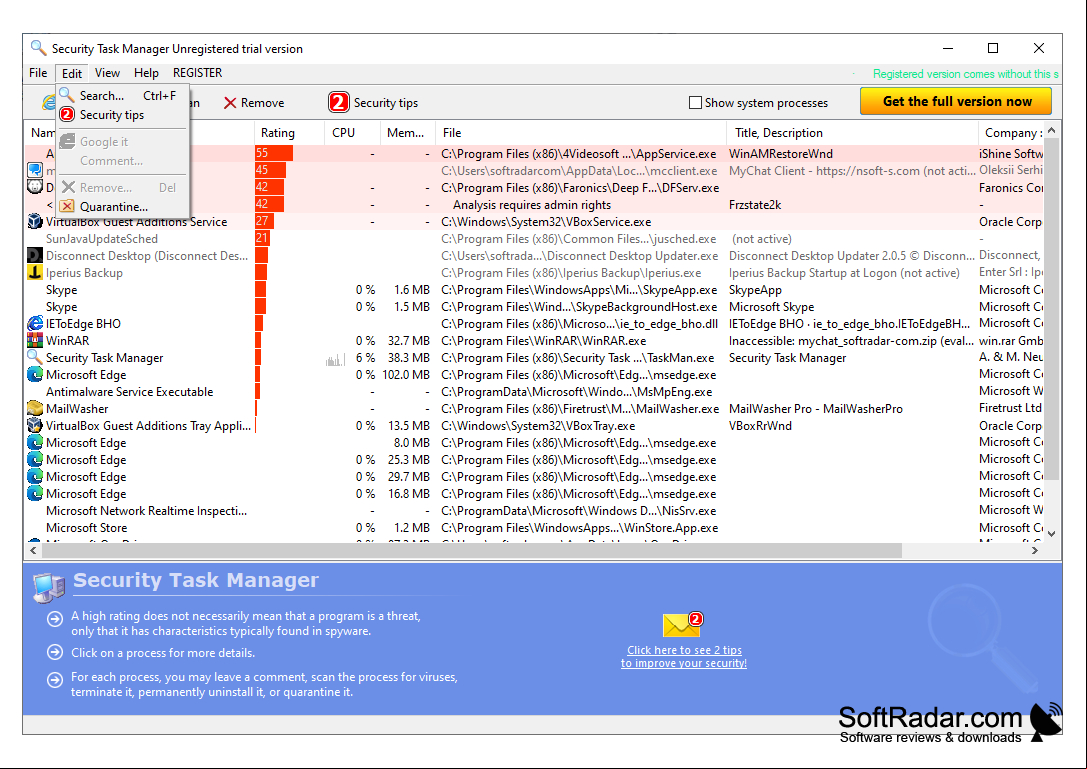Click the red number 2 Security tips toolbar icon
1087x769 pixels.
338,103
